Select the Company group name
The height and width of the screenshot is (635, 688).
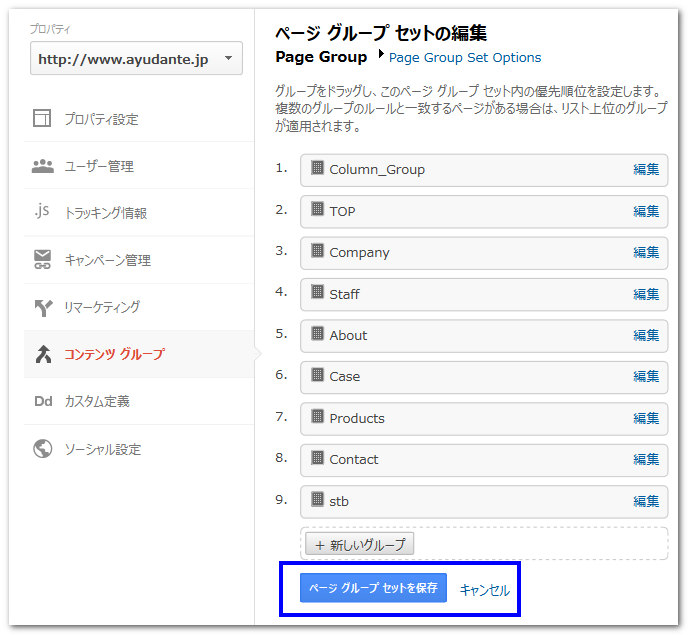point(359,253)
